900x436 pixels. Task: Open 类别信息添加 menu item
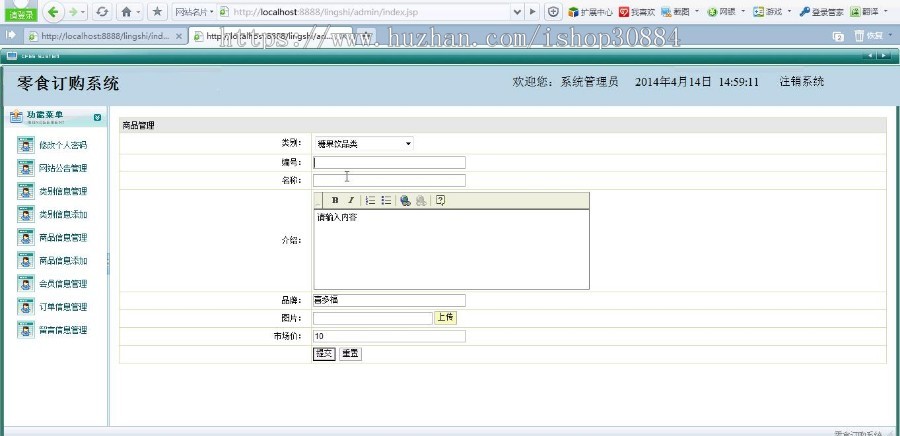pyautogui.click(x=63, y=215)
